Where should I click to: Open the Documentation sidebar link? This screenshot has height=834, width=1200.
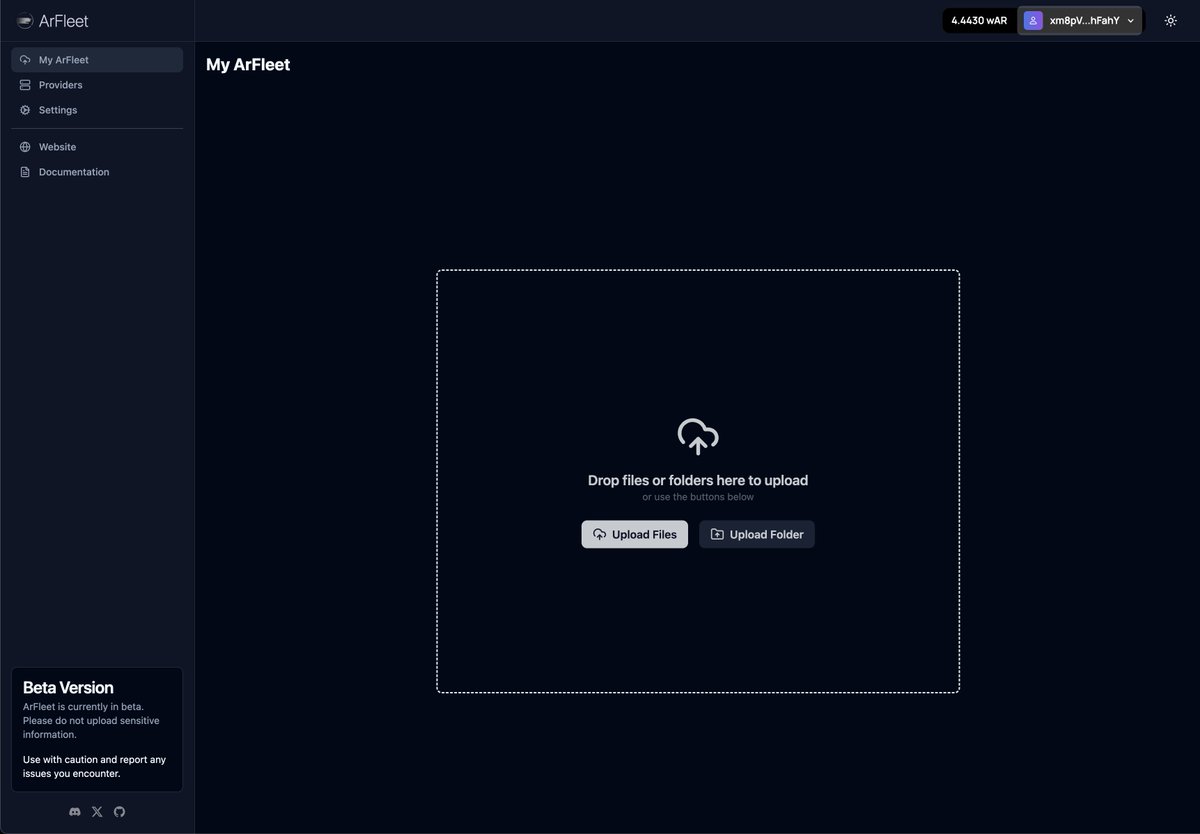tap(97, 172)
